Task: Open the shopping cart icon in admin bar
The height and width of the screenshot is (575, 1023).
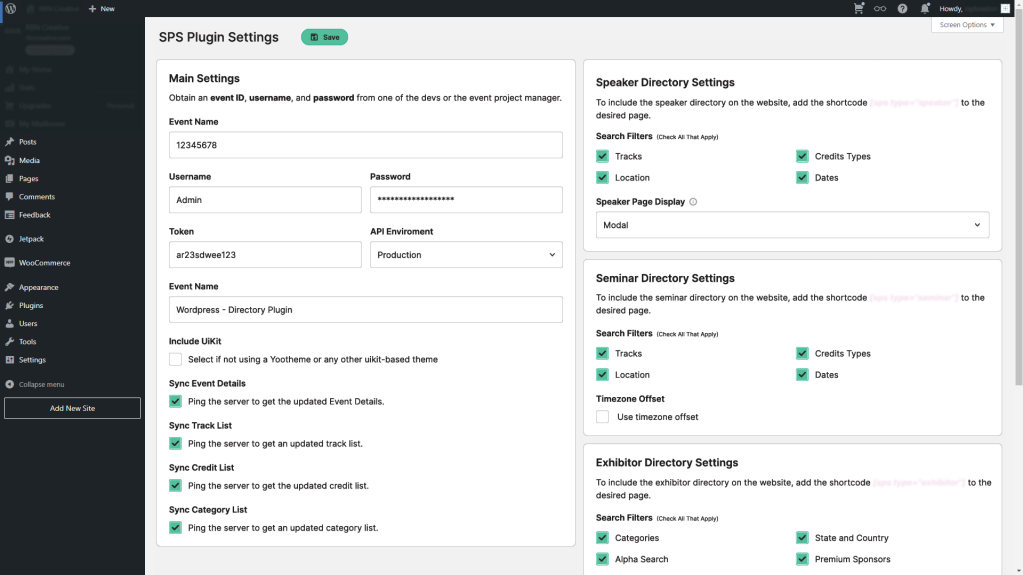Action: 859,8
